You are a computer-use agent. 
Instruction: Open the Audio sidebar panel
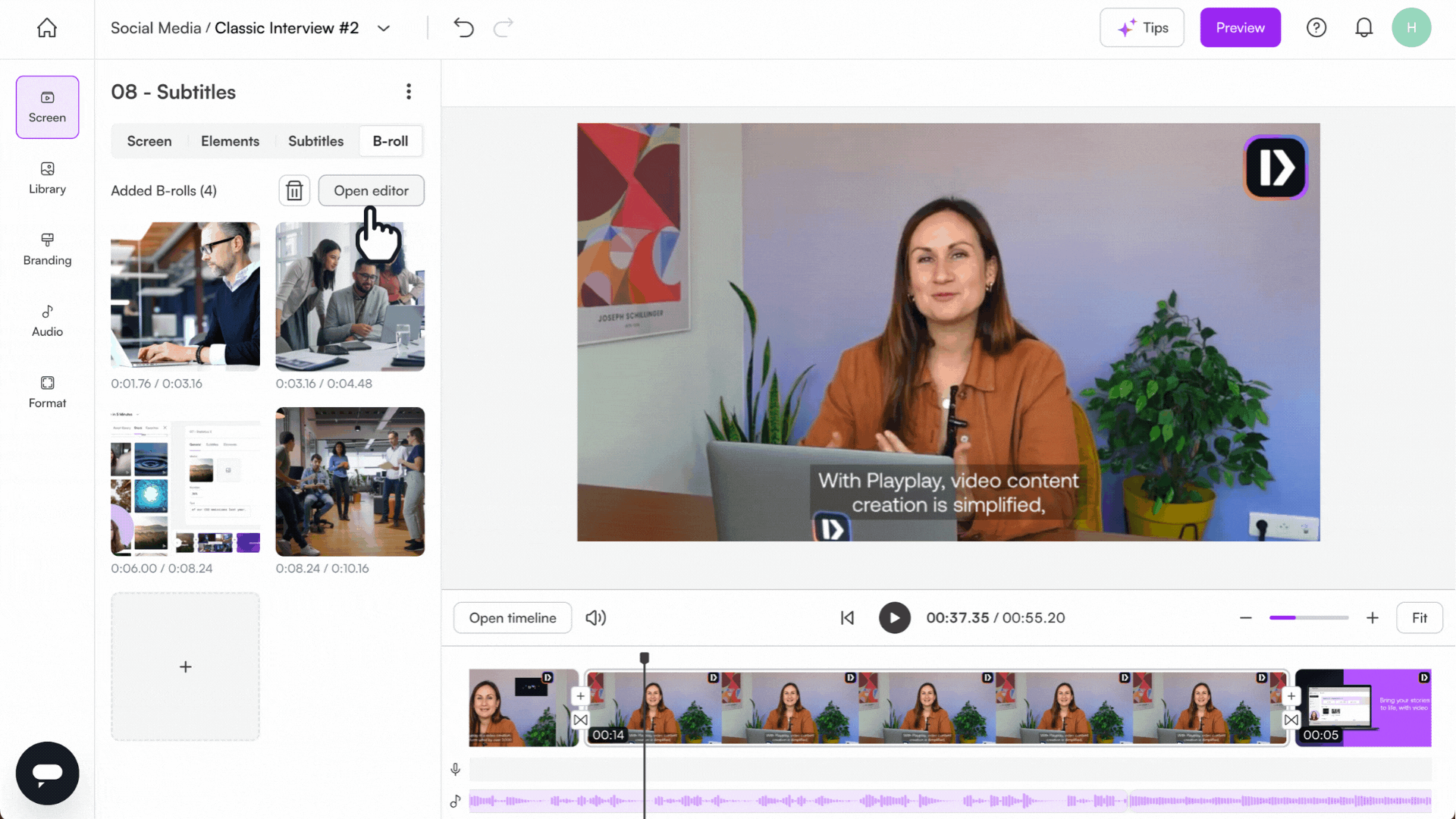pos(47,321)
